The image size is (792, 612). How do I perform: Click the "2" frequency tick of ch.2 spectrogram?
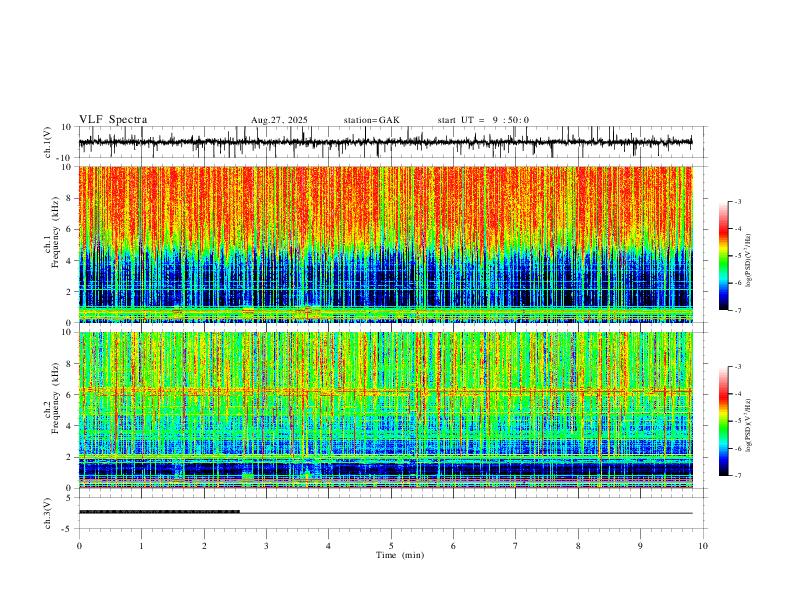tap(70, 457)
